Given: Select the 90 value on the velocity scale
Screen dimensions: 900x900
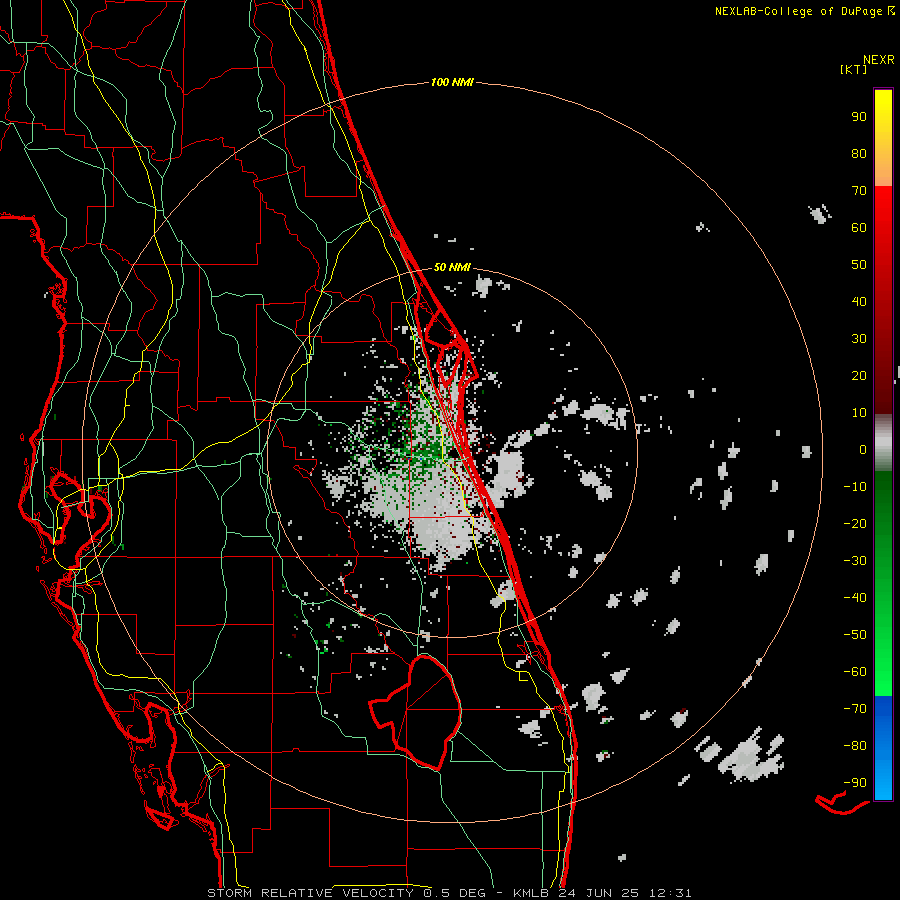Looking at the screenshot, I should tap(859, 117).
